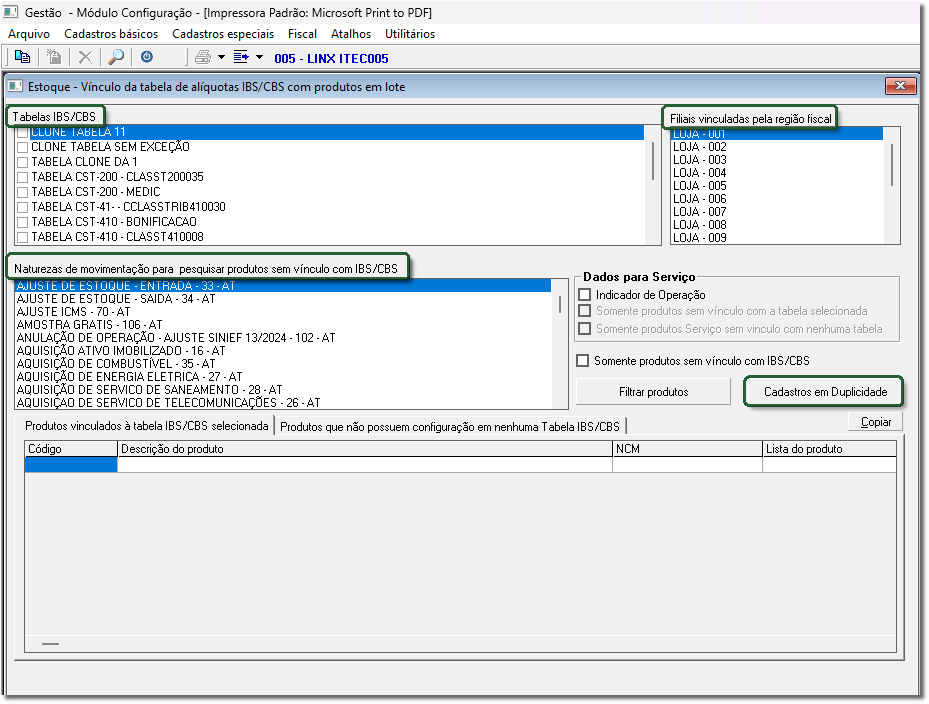This screenshot has width=929, height=704.
Task: Click the Estoque window icon
Action: point(15,87)
